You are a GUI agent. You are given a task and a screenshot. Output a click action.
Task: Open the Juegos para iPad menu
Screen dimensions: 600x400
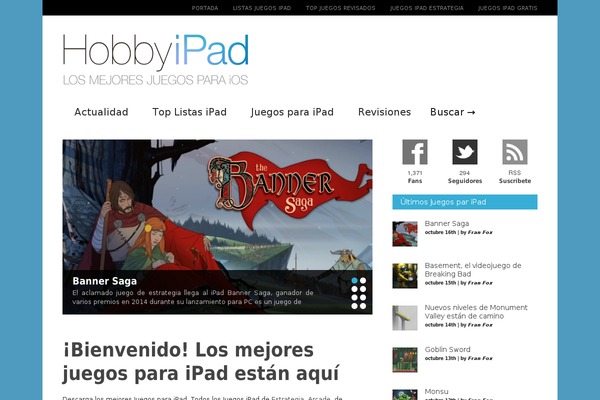point(292,112)
